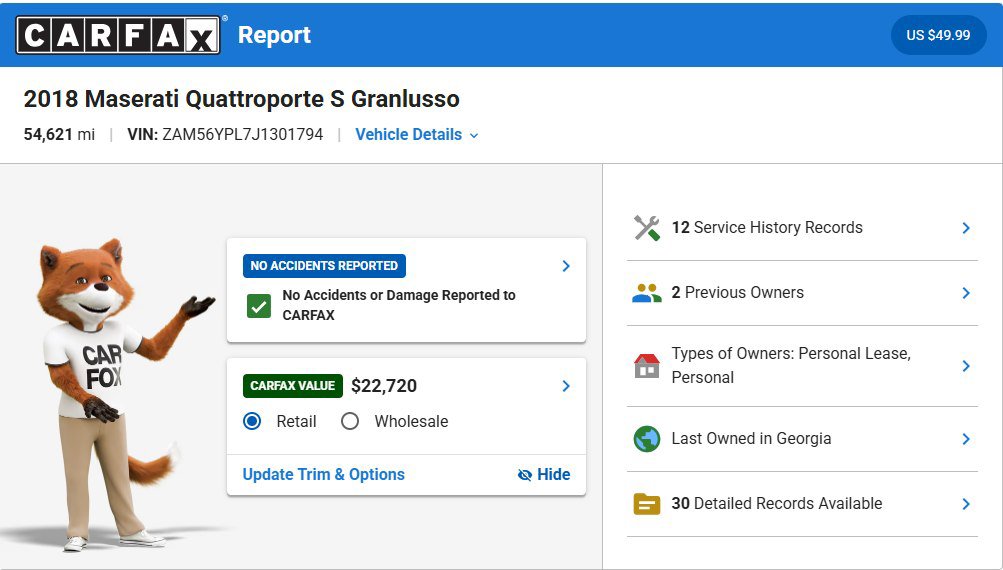Select the Retail value radio button

click(x=252, y=421)
